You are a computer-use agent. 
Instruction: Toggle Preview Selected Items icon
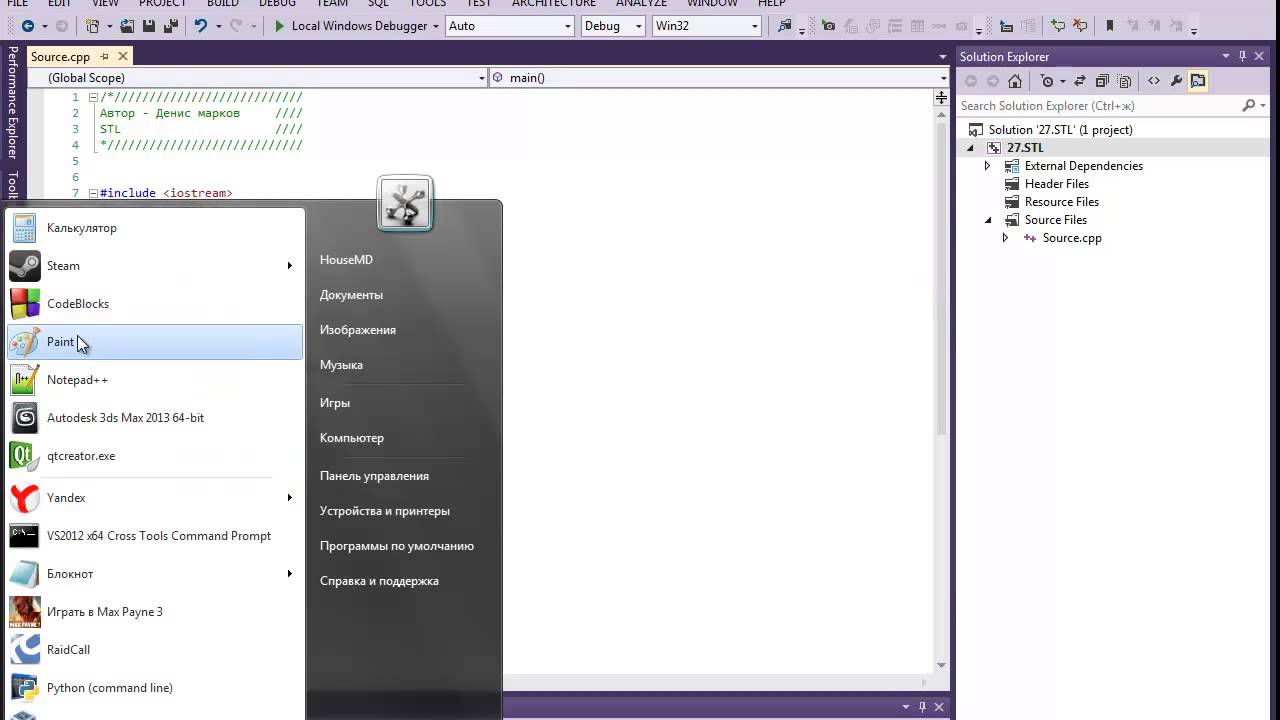(1198, 81)
